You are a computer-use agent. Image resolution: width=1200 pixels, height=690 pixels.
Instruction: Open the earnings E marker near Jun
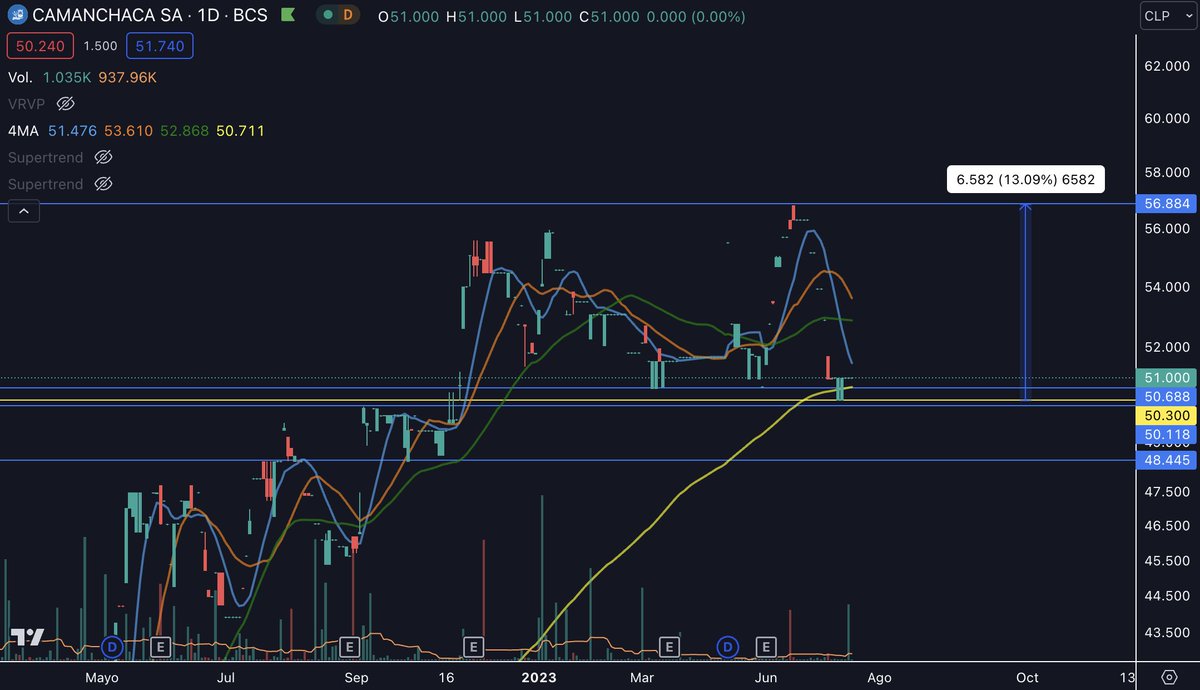click(x=767, y=647)
